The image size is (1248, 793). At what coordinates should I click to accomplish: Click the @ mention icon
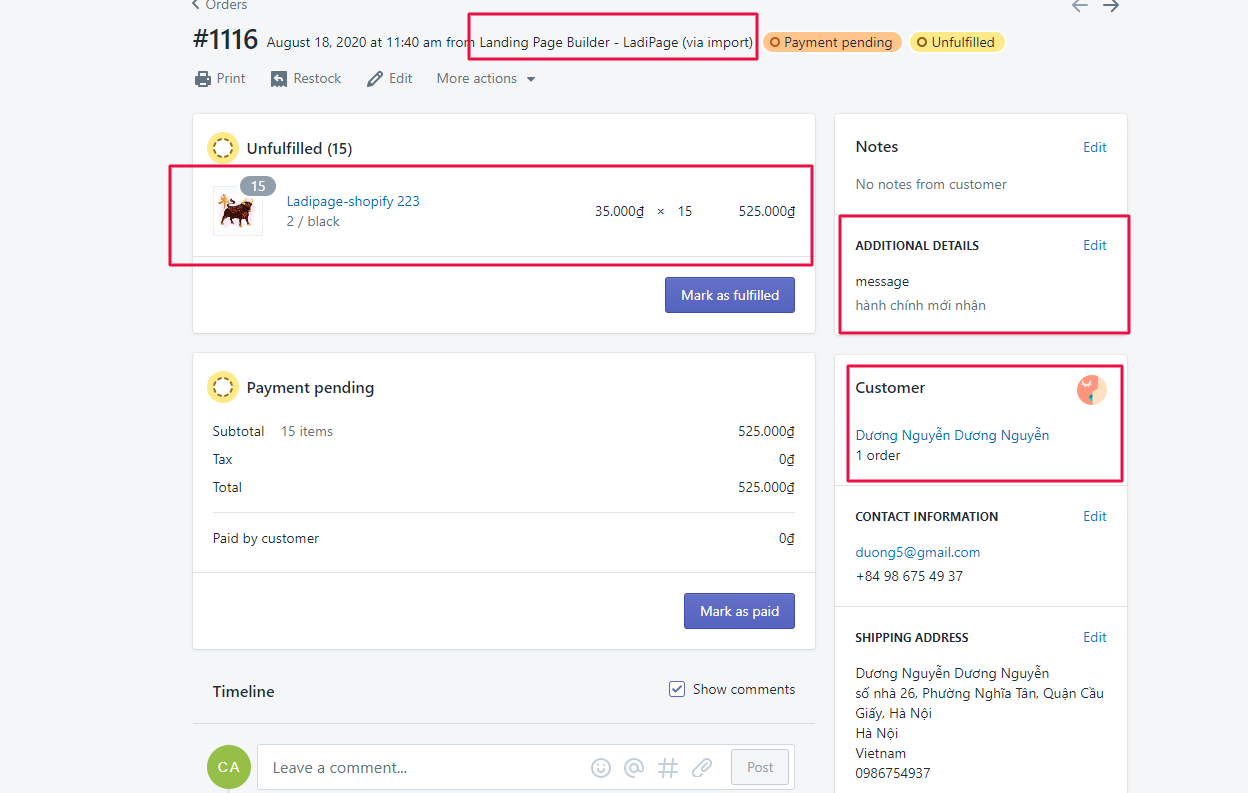click(x=634, y=768)
